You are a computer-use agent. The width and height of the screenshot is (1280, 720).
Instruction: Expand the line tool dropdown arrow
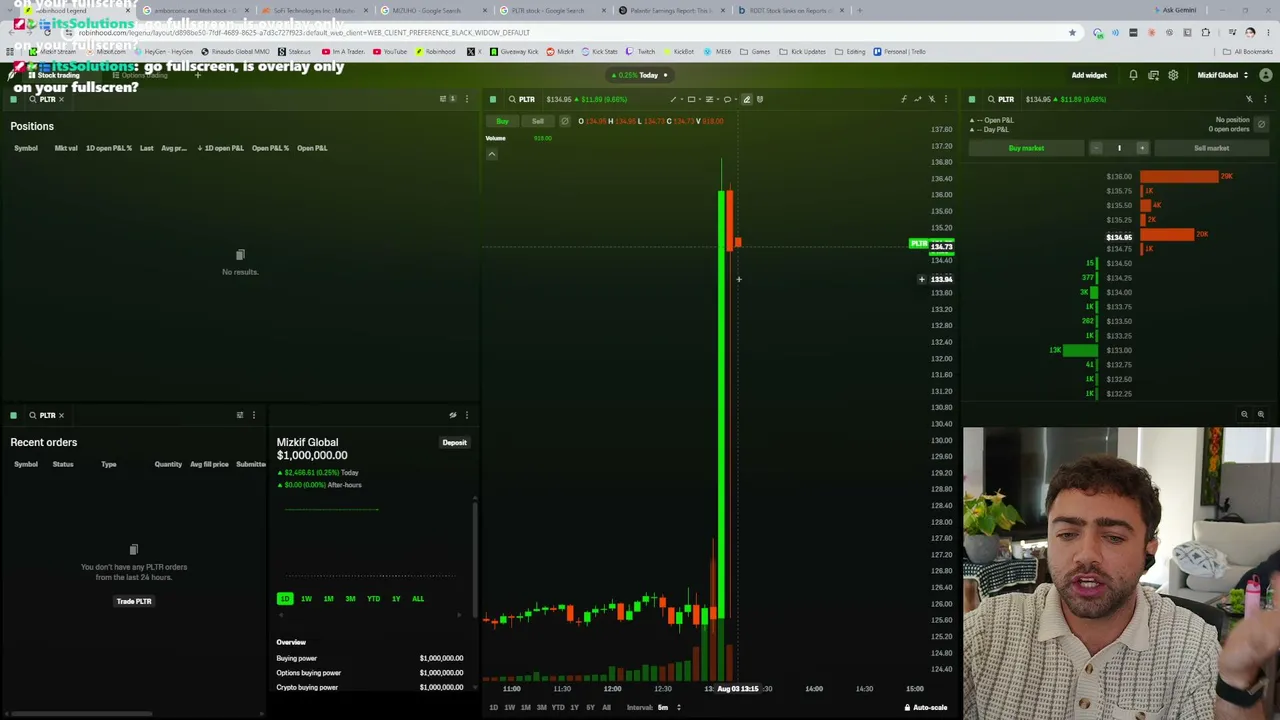pos(681,99)
